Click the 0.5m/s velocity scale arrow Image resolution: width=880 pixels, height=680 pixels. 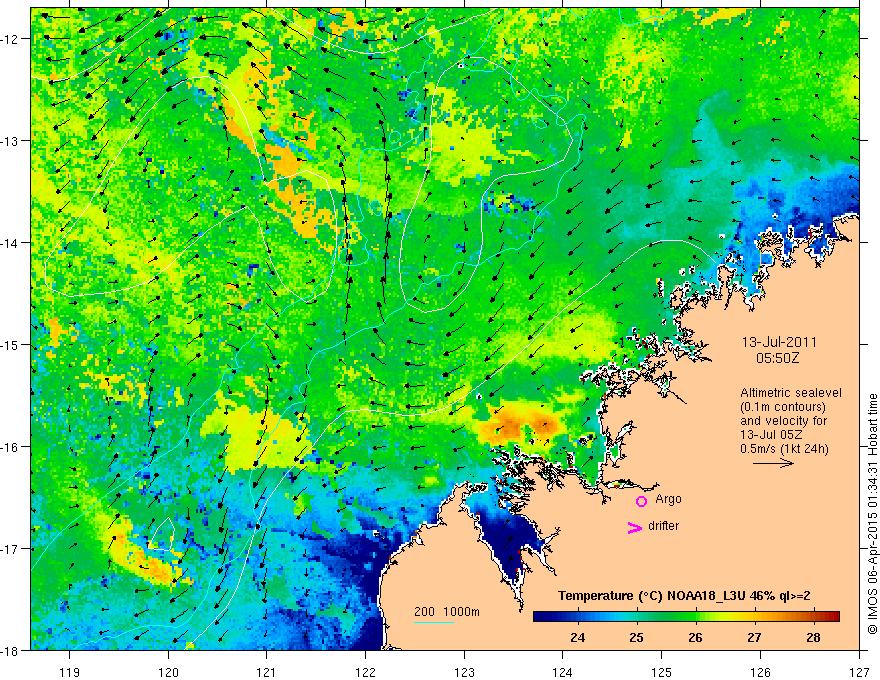click(x=773, y=463)
